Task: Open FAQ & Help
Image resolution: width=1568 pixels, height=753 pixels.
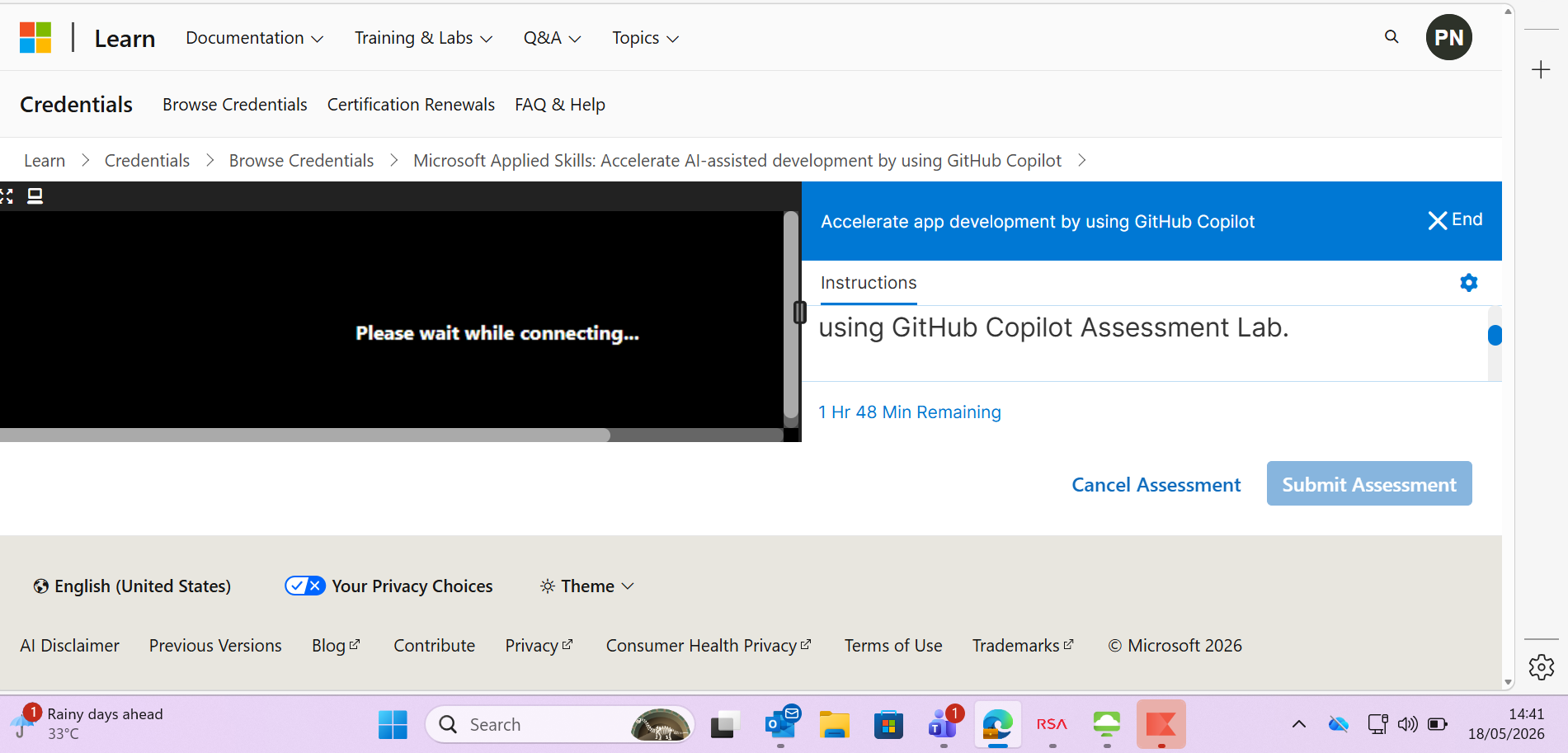Action: 560,105
